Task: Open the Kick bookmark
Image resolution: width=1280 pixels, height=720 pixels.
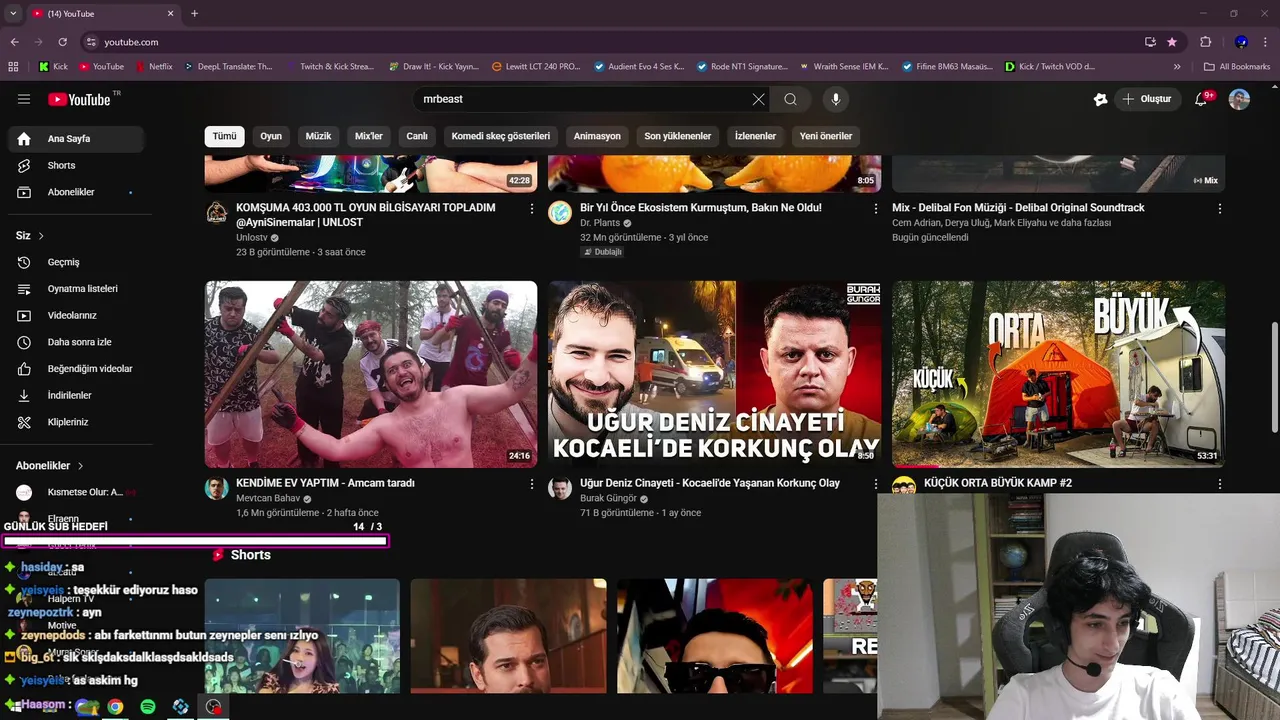Action: click(53, 67)
